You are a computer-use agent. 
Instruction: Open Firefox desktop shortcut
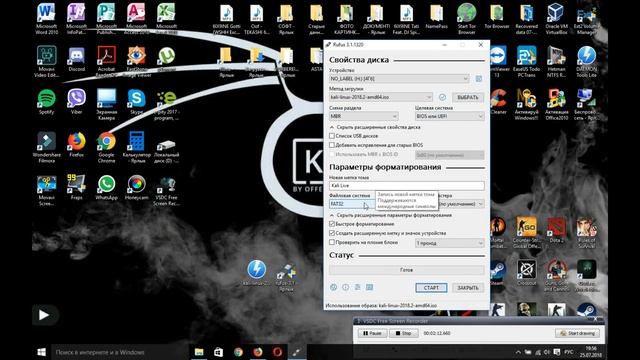coord(76,144)
